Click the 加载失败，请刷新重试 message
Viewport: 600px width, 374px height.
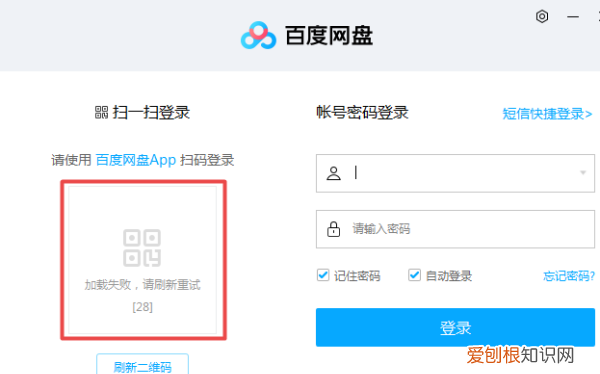(x=142, y=285)
